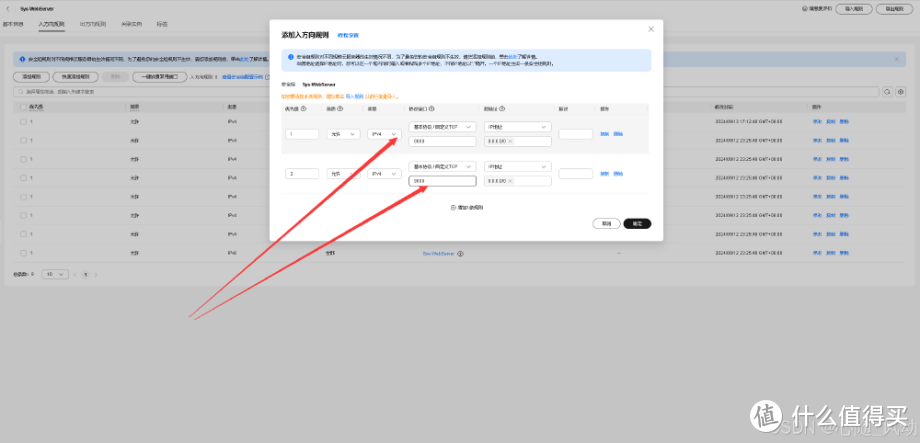Switch to 标签 tab
This screenshot has height=443, width=920.
162,24
